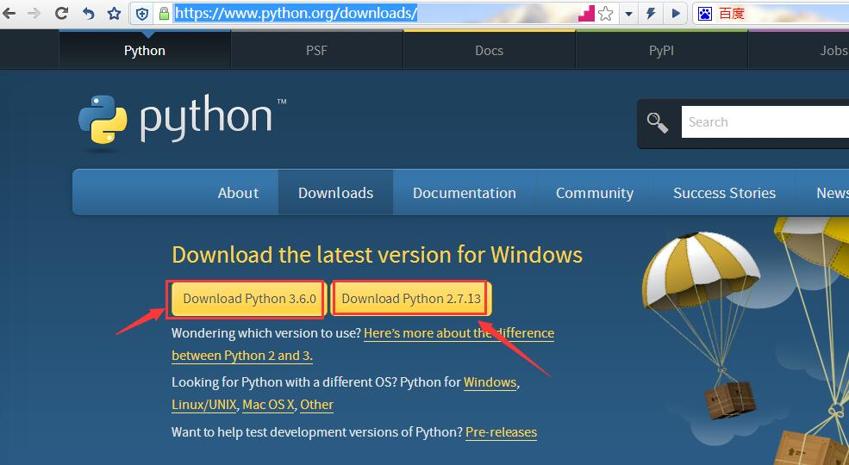This screenshot has height=465, width=849.
Task: Click Download Python 2.7.13 button
Action: pyautogui.click(x=411, y=299)
